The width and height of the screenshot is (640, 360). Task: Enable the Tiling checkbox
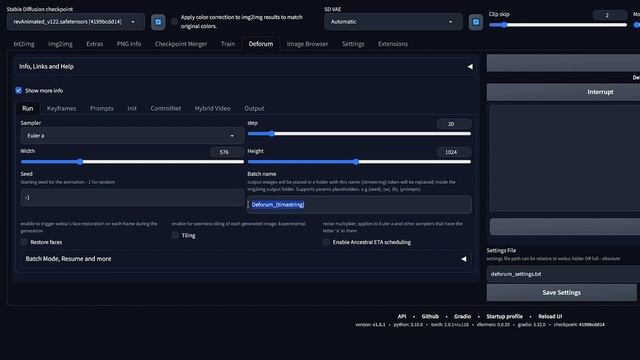(x=175, y=236)
